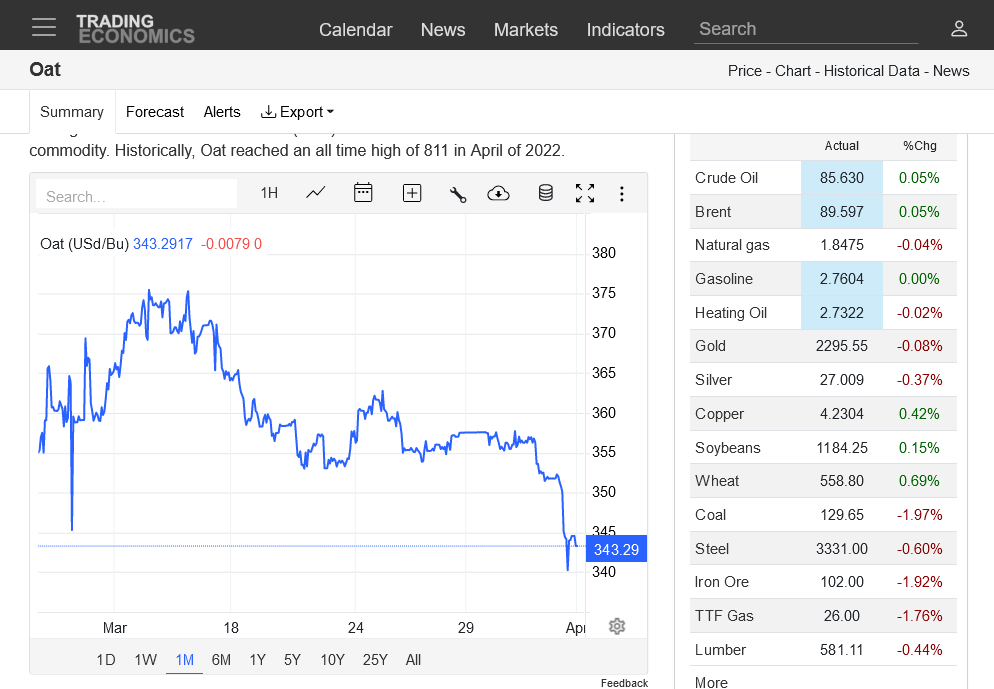994x689 pixels.
Task: Click the Coal change -1.97%
Action: tap(919, 515)
